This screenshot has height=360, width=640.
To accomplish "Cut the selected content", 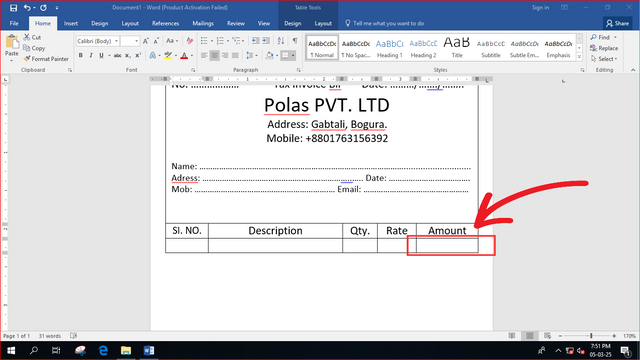I will tap(32, 37).
